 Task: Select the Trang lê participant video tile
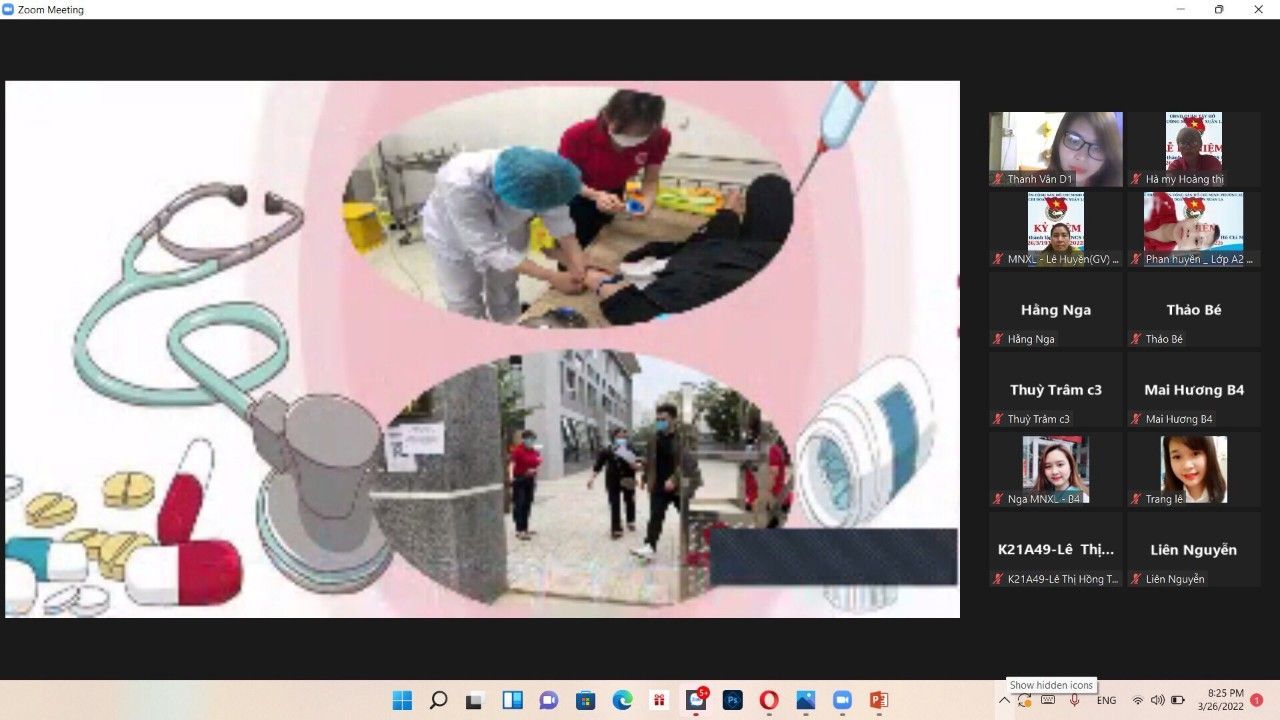tap(1193, 469)
